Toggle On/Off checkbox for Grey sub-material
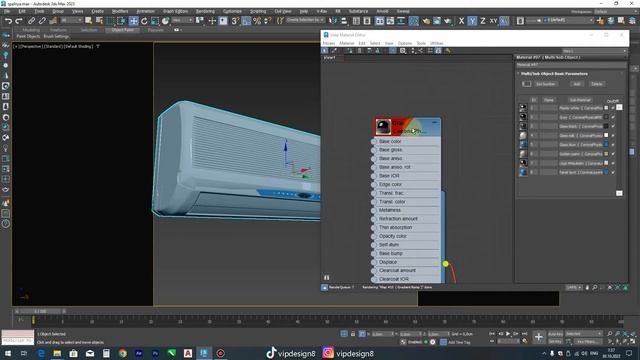The image size is (640, 360). [x=613, y=117]
